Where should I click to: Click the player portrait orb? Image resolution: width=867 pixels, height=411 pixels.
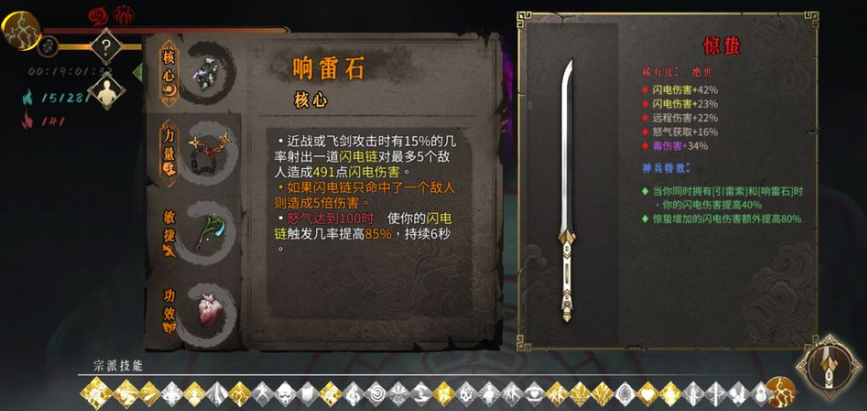(21, 30)
